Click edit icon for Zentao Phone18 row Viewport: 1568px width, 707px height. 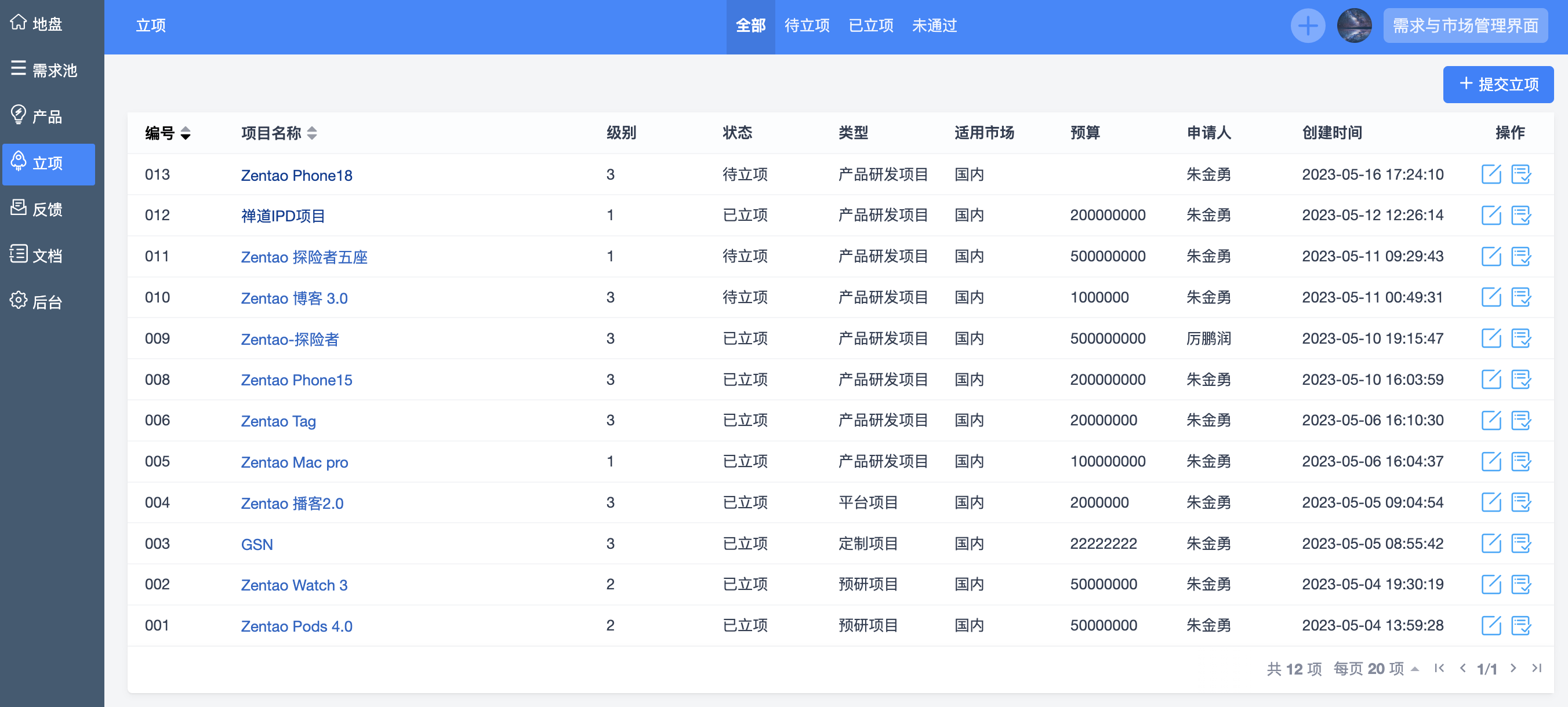click(1491, 174)
